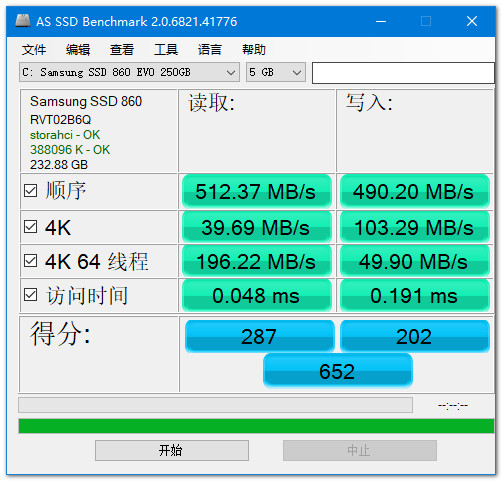Maximize the benchmark window
The height and width of the screenshot is (481, 502).
426,21
